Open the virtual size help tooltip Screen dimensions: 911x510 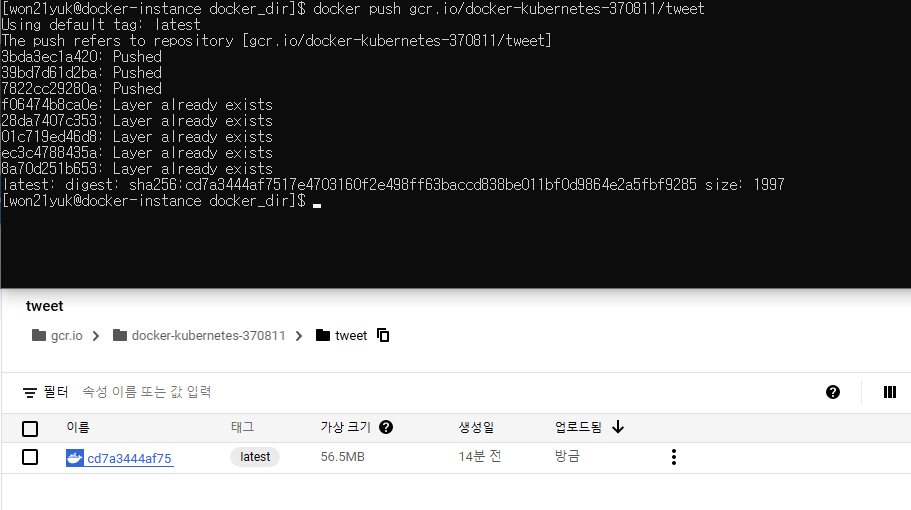click(x=386, y=427)
